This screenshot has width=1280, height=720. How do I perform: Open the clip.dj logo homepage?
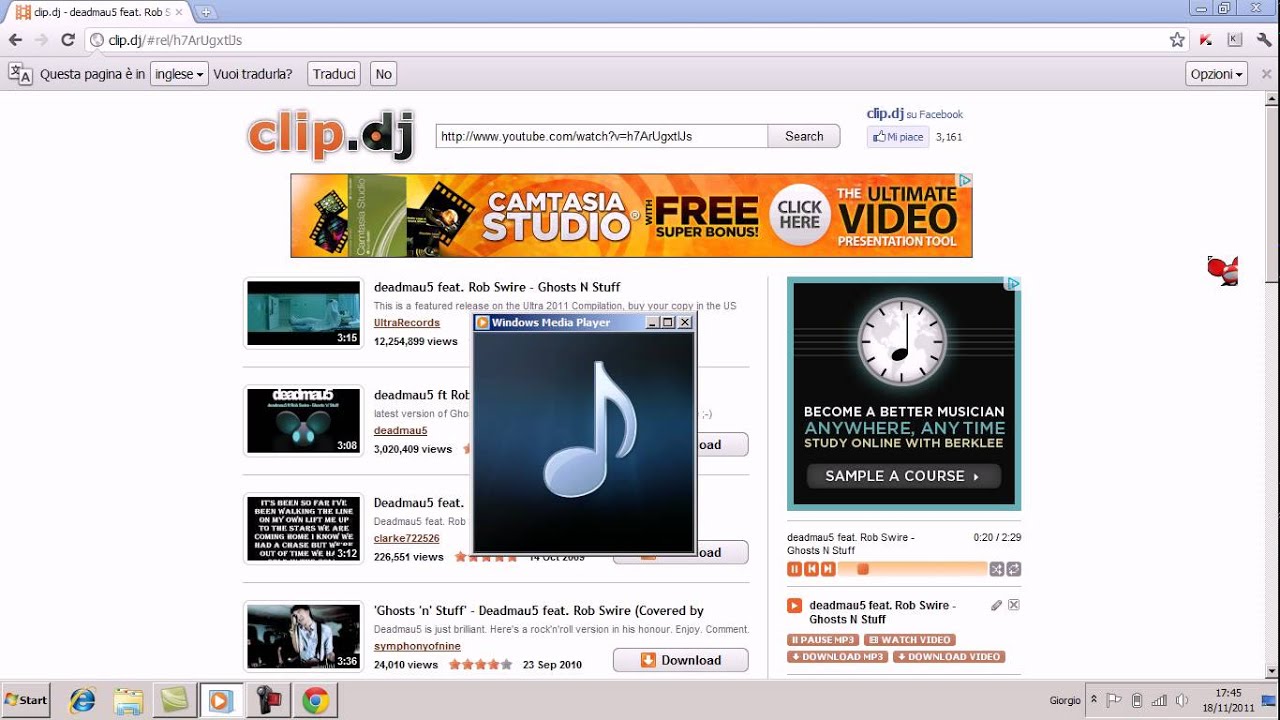coord(331,134)
